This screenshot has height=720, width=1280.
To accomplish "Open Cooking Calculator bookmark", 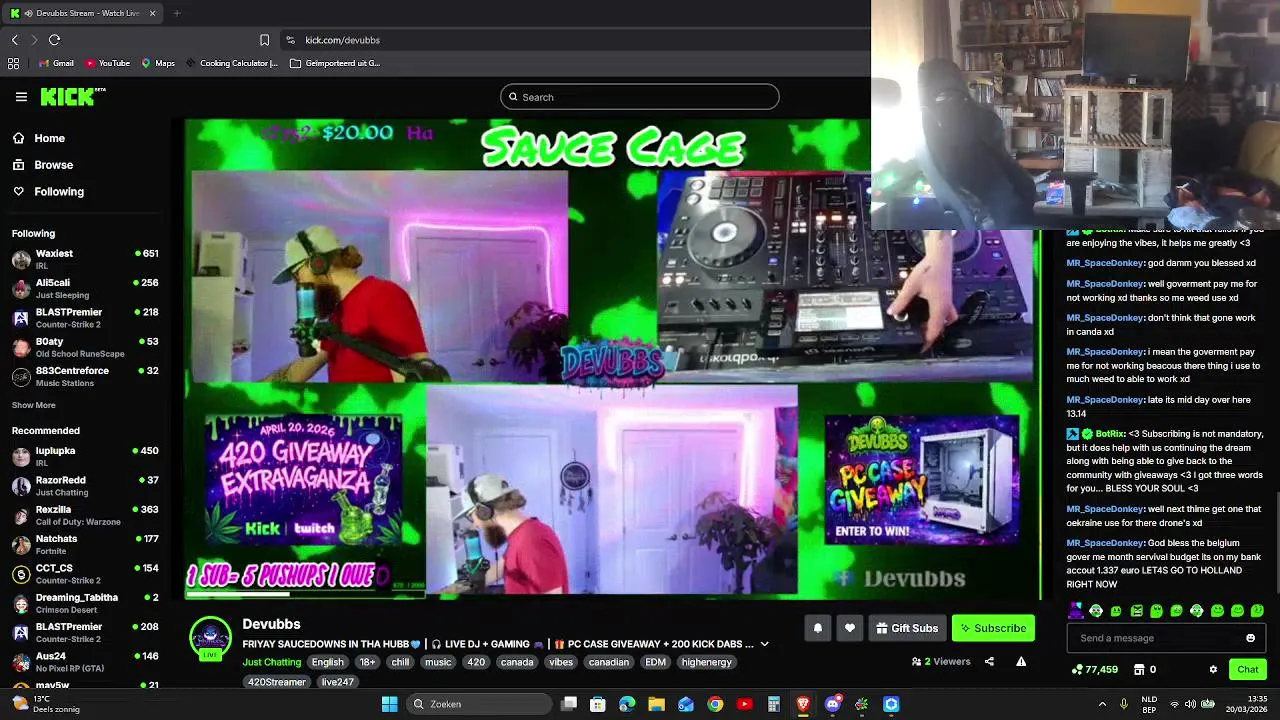I will point(232,63).
